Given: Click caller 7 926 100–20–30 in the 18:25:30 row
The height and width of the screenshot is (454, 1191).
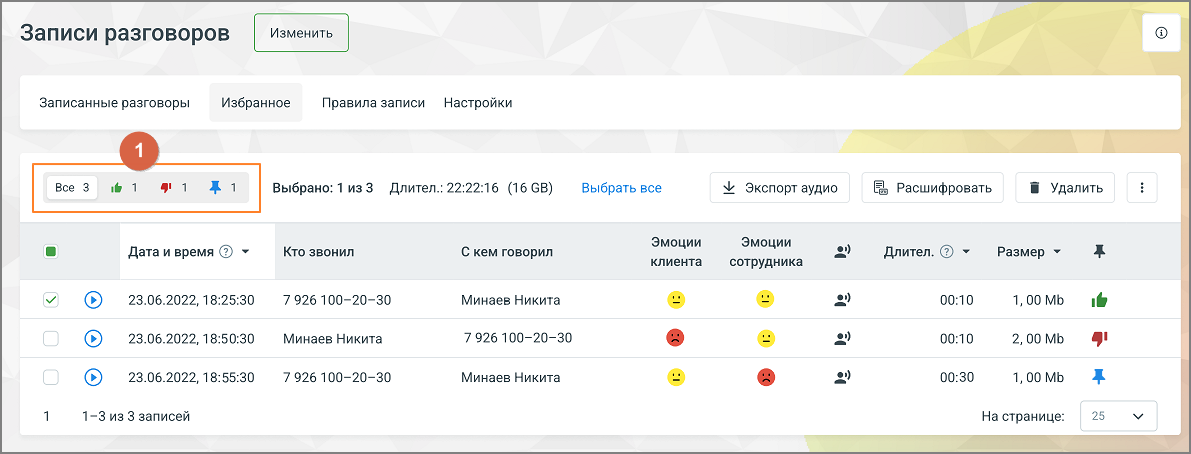Looking at the screenshot, I should tap(336, 301).
